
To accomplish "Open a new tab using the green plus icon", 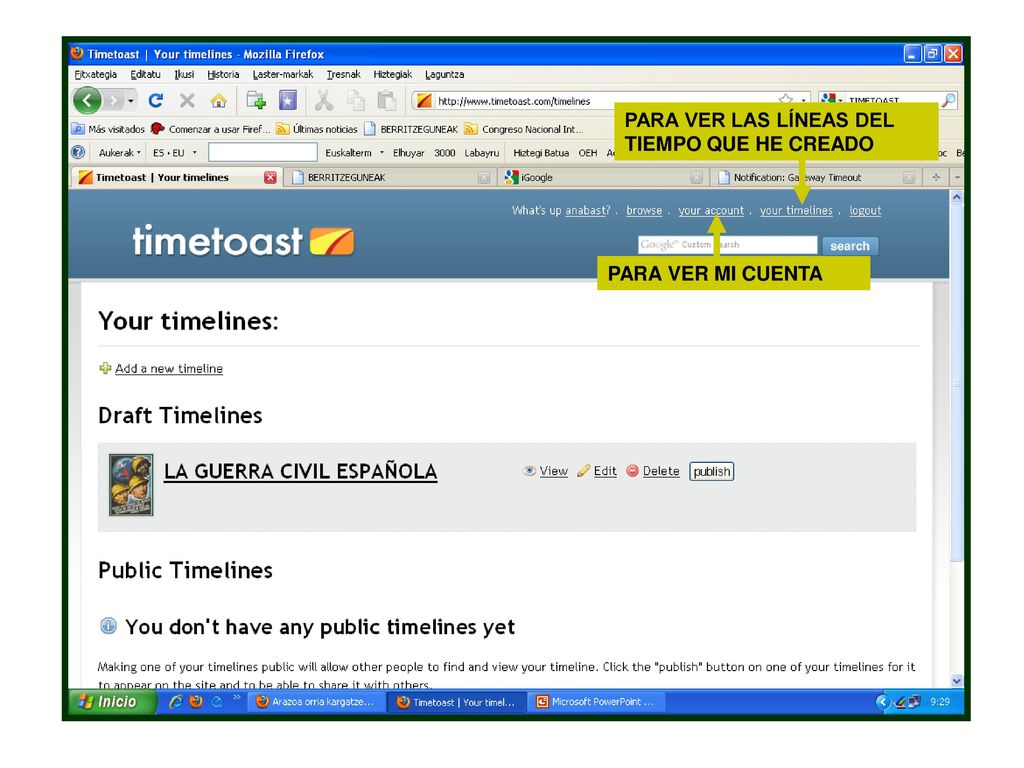I will click(x=255, y=101).
